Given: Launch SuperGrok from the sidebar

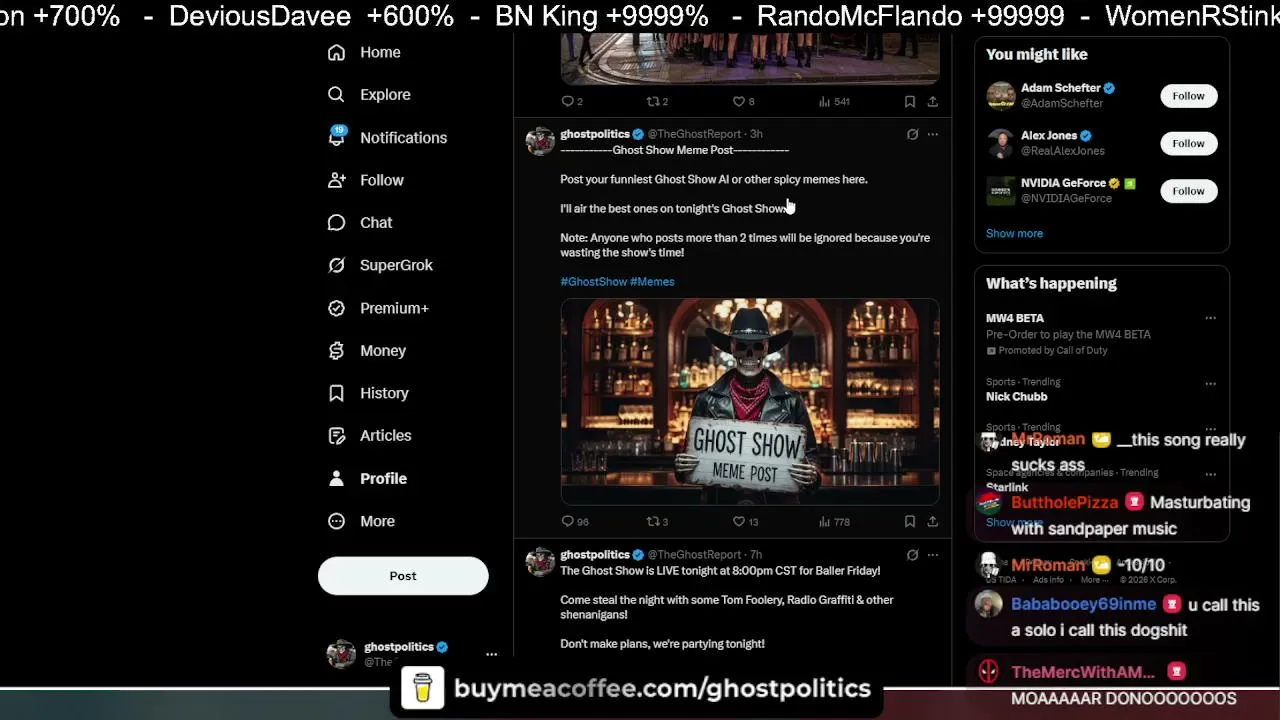Looking at the screenshot, I should click(380, 265).
